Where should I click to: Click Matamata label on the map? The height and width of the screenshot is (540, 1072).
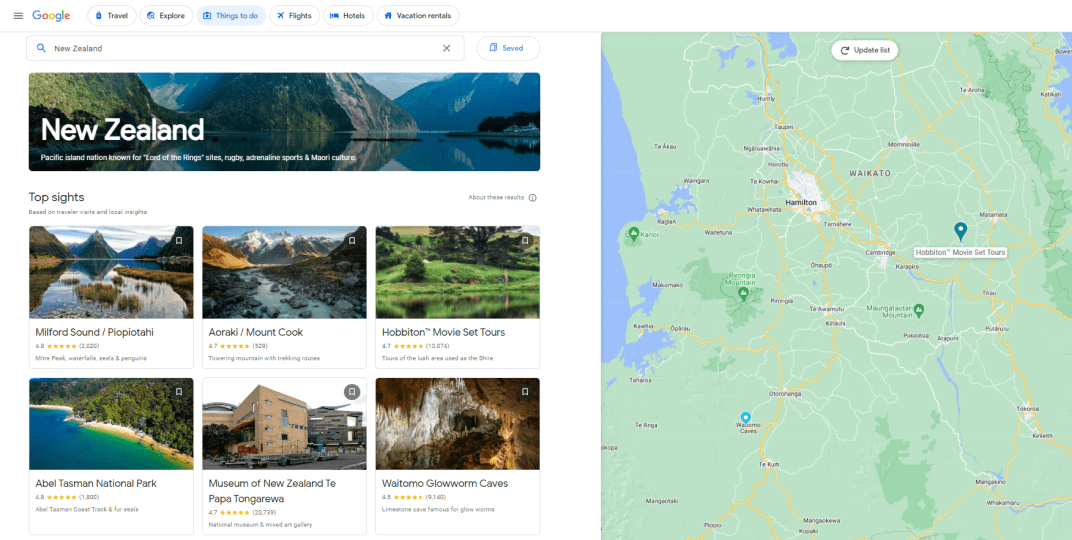pos(993,215)
